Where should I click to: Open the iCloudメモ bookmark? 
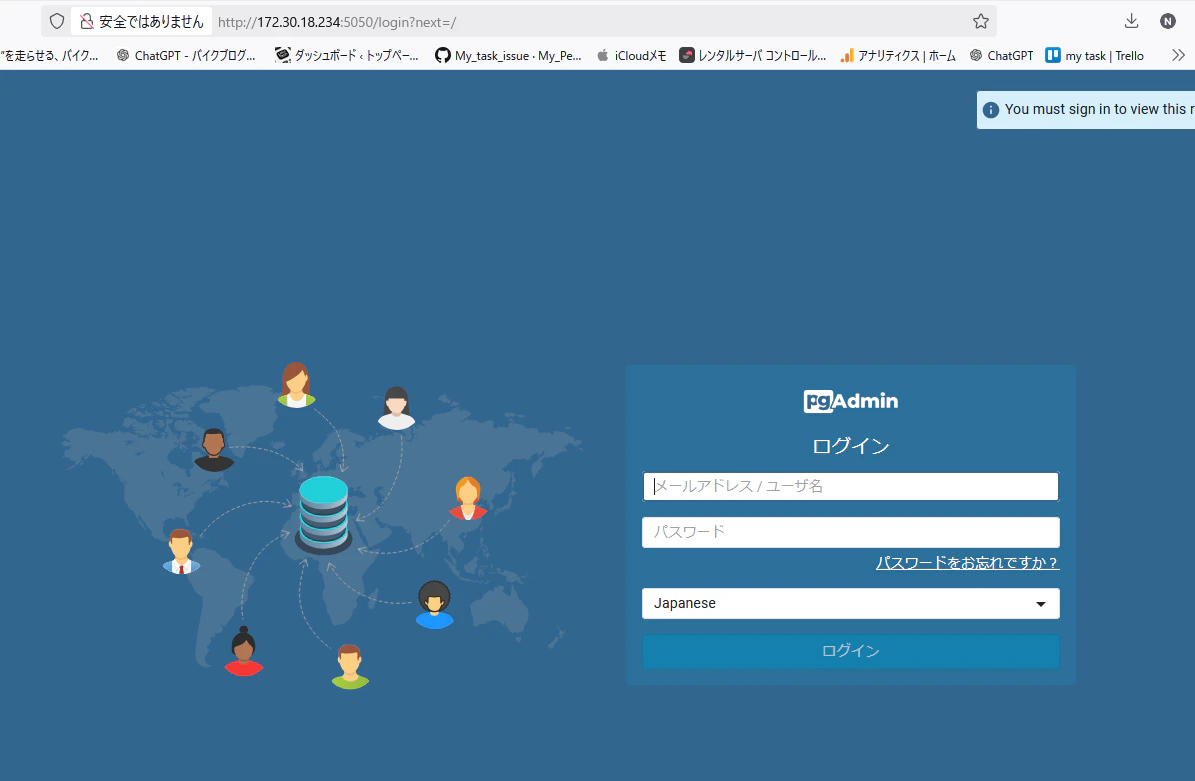631,55
